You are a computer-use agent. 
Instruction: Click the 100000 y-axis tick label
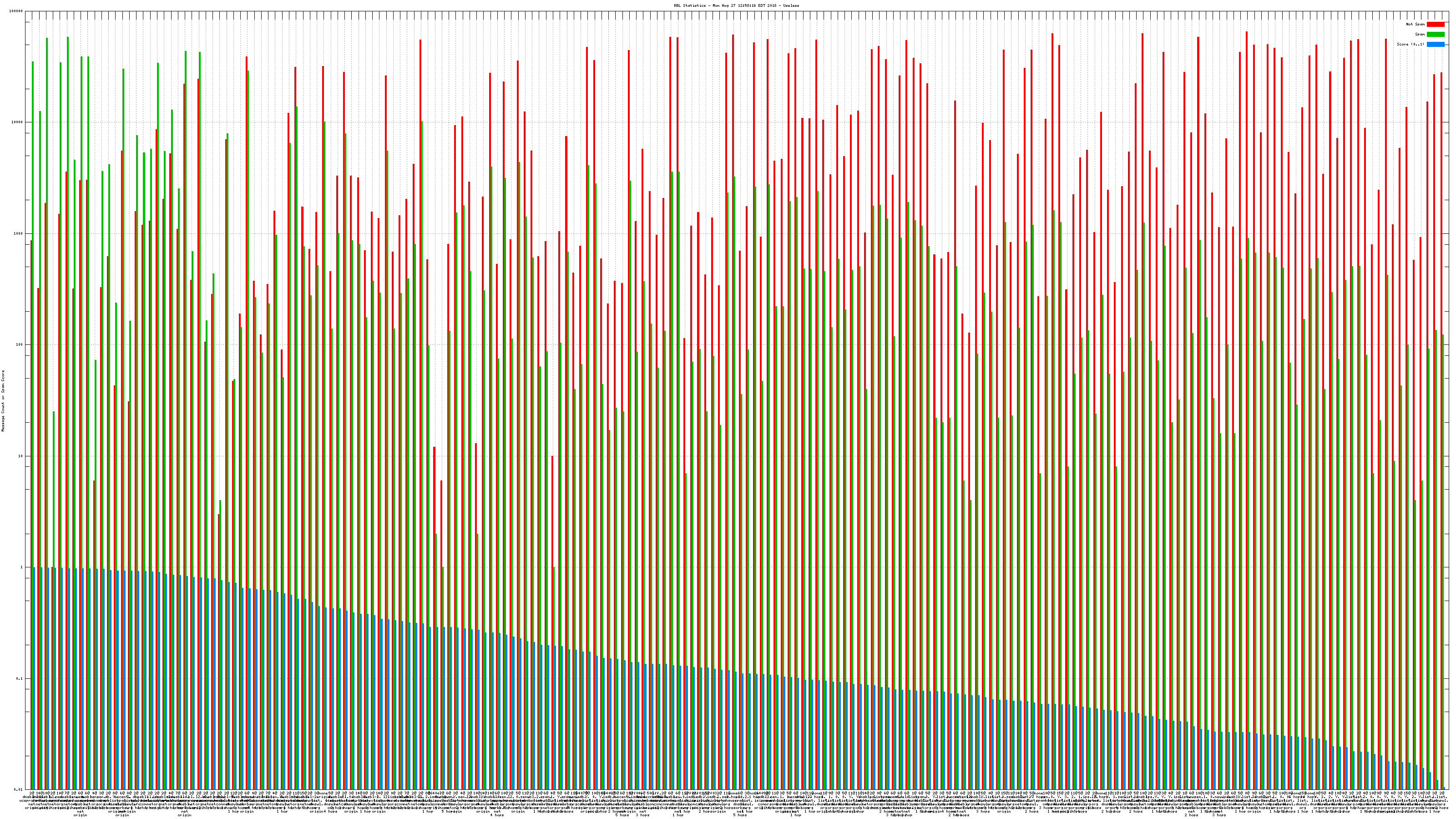16,11
